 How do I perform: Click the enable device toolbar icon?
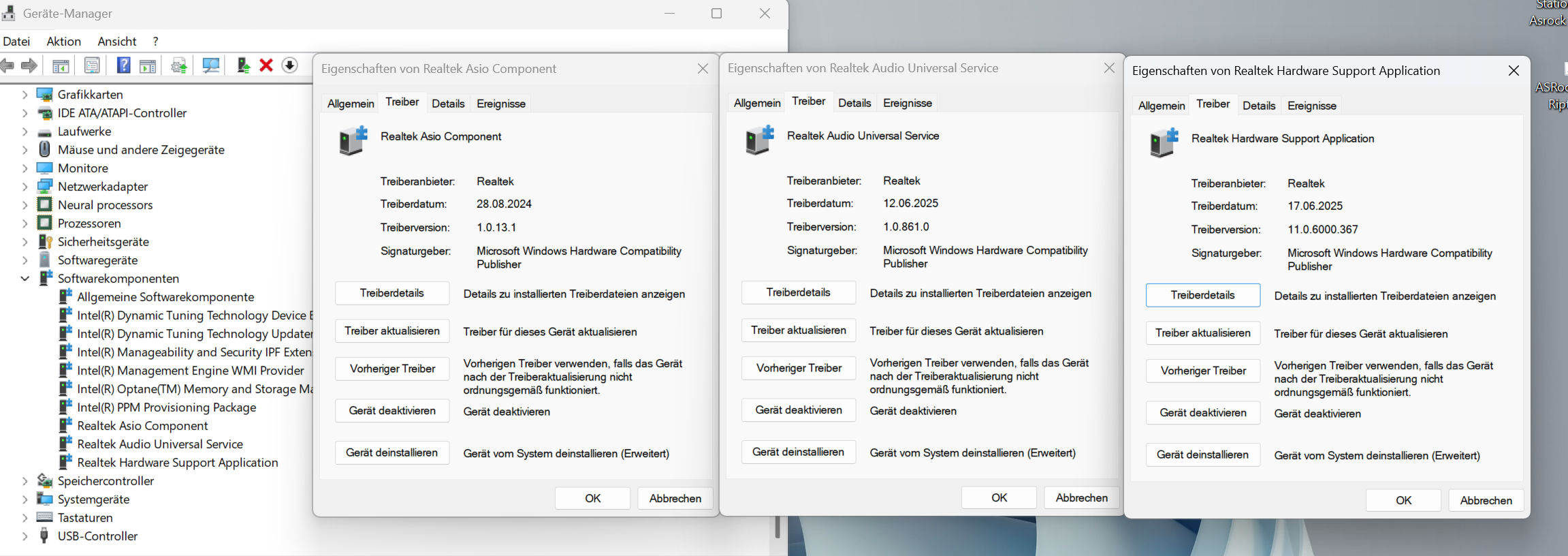coord(243,65)
